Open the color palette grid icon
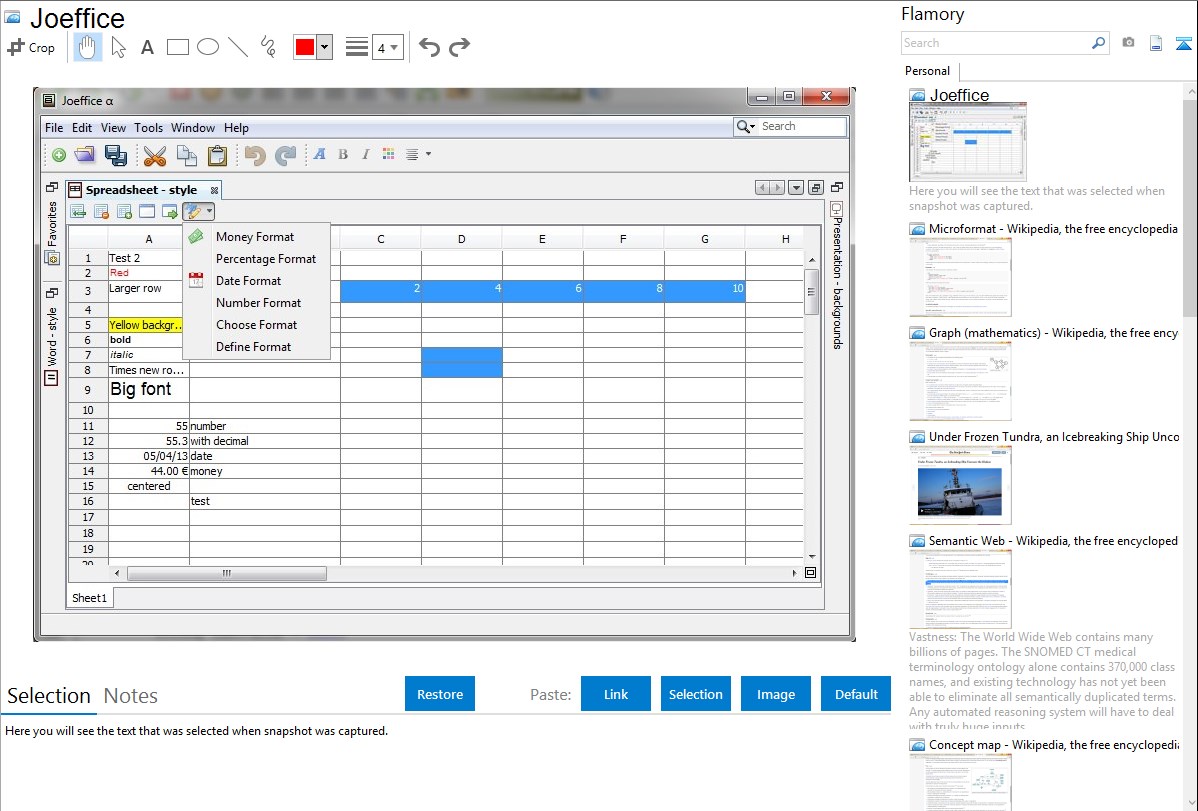The height and width of the screenshot is (811, 1198). 389,154
